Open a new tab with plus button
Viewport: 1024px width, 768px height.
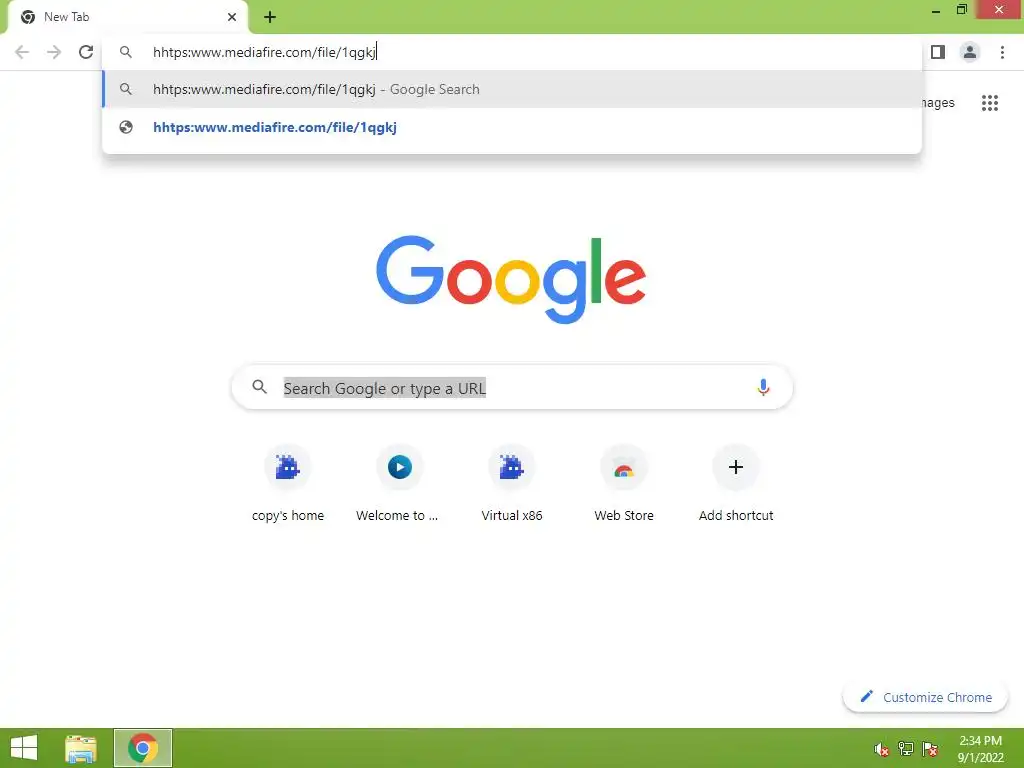click(x=270, y=17)
